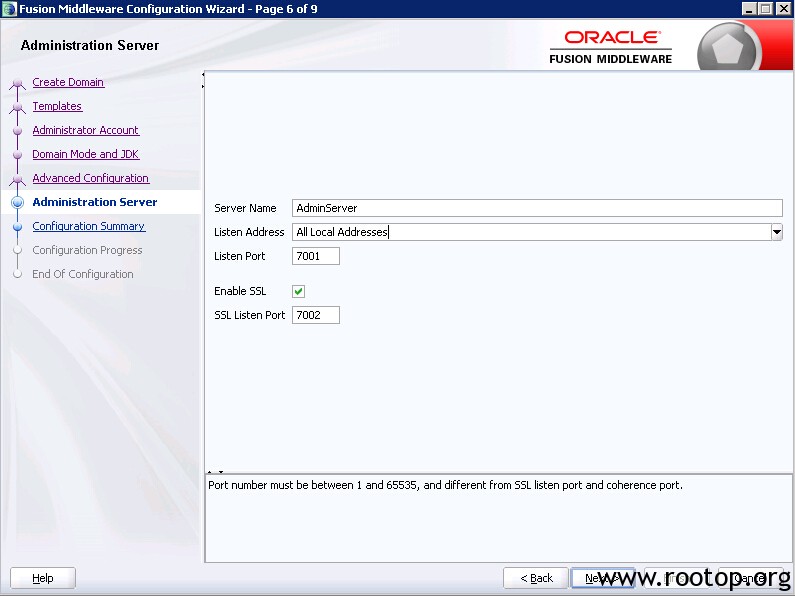Open the Templates step link
Viewport: 795px width, 596px height.
coord(57,106)
